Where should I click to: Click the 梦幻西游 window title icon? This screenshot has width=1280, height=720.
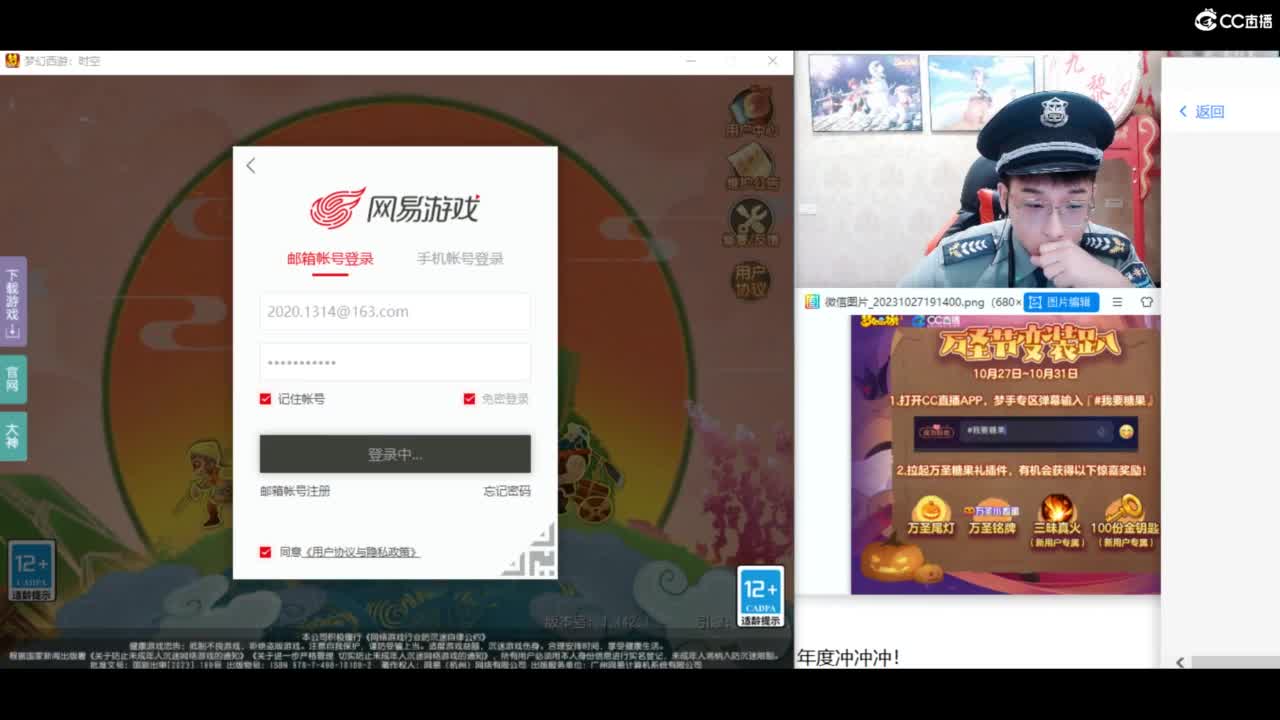tap(12, 61)
